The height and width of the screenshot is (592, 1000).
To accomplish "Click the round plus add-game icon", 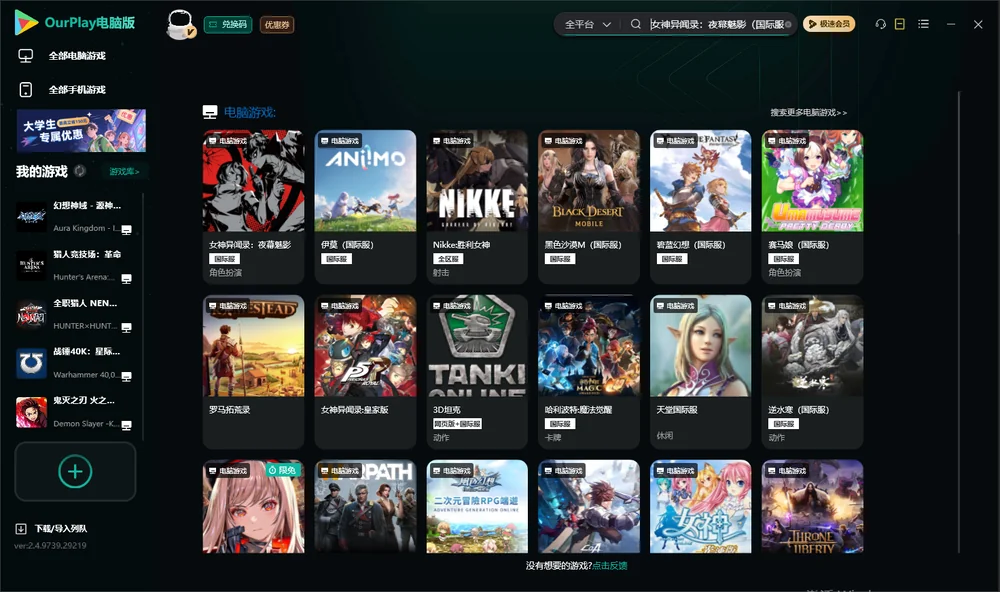I will [x=75, y=471].
